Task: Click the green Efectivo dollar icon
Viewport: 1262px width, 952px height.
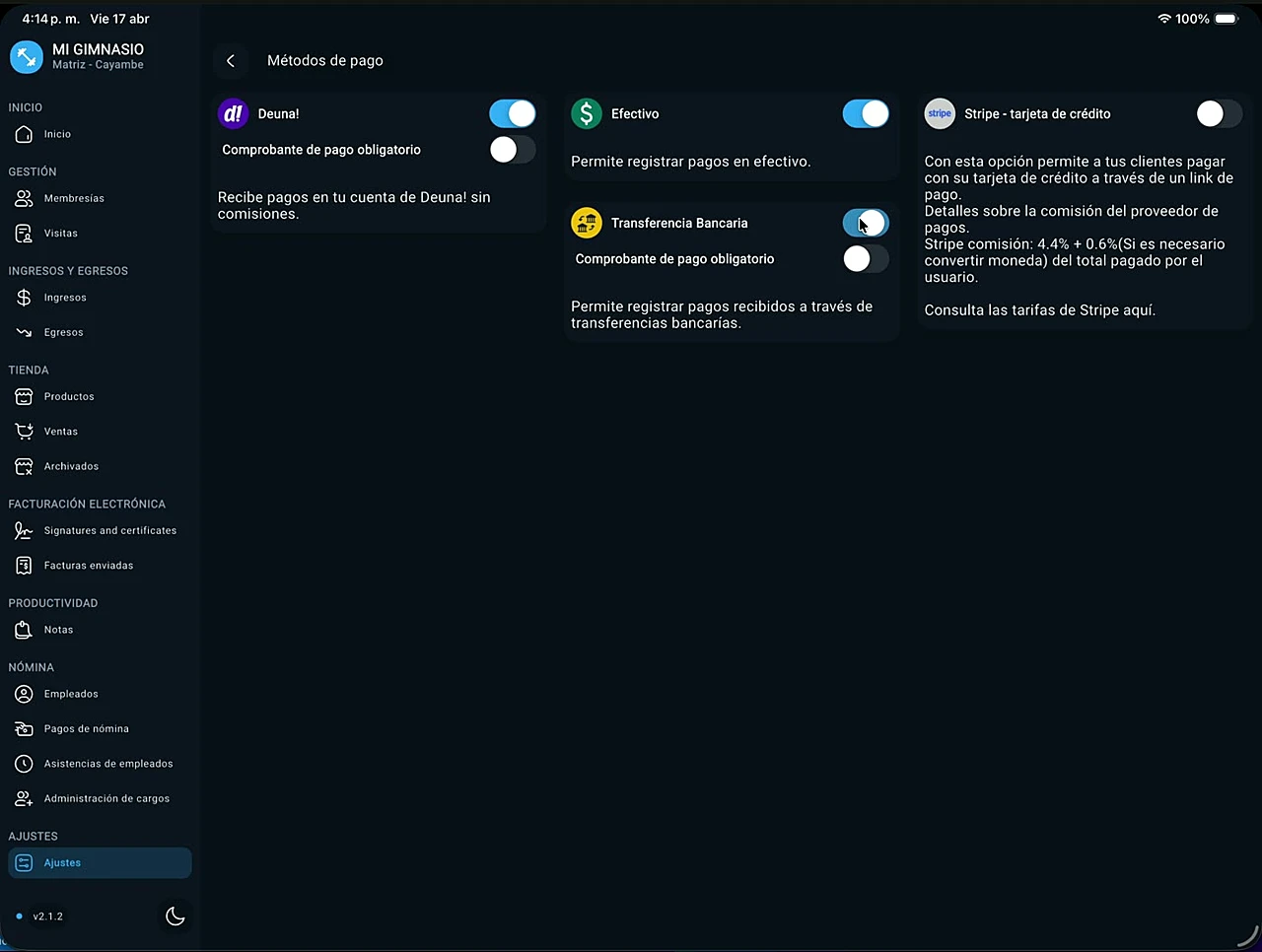Action: 586,113
